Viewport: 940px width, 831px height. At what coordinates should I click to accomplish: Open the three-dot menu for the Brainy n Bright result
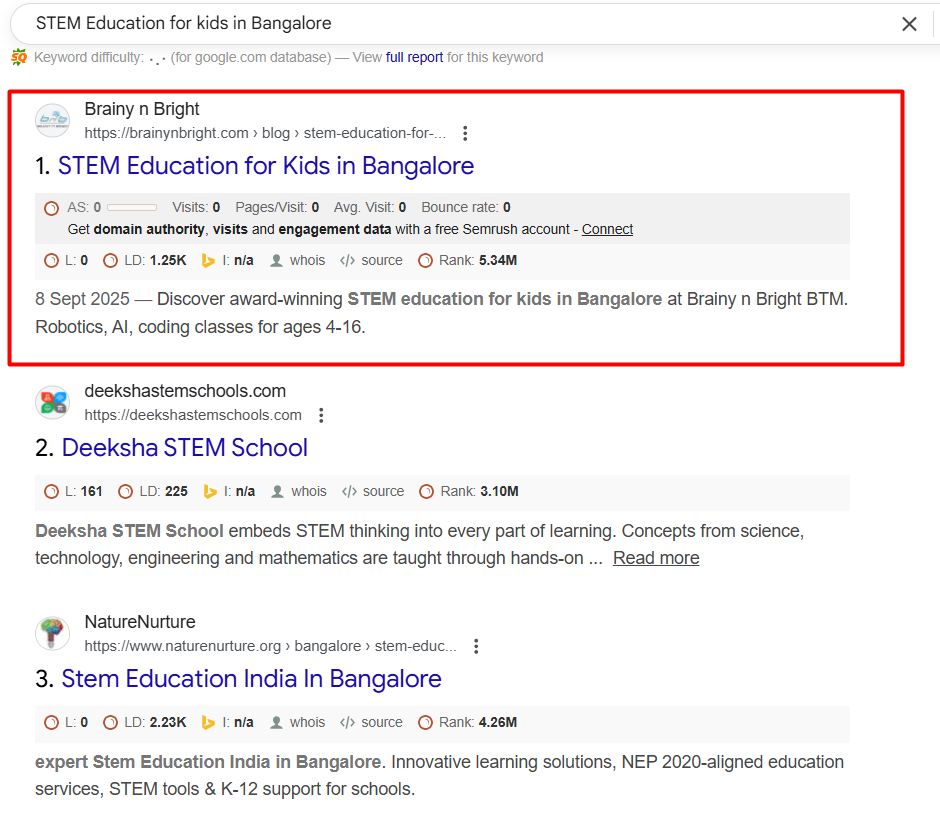465,133
